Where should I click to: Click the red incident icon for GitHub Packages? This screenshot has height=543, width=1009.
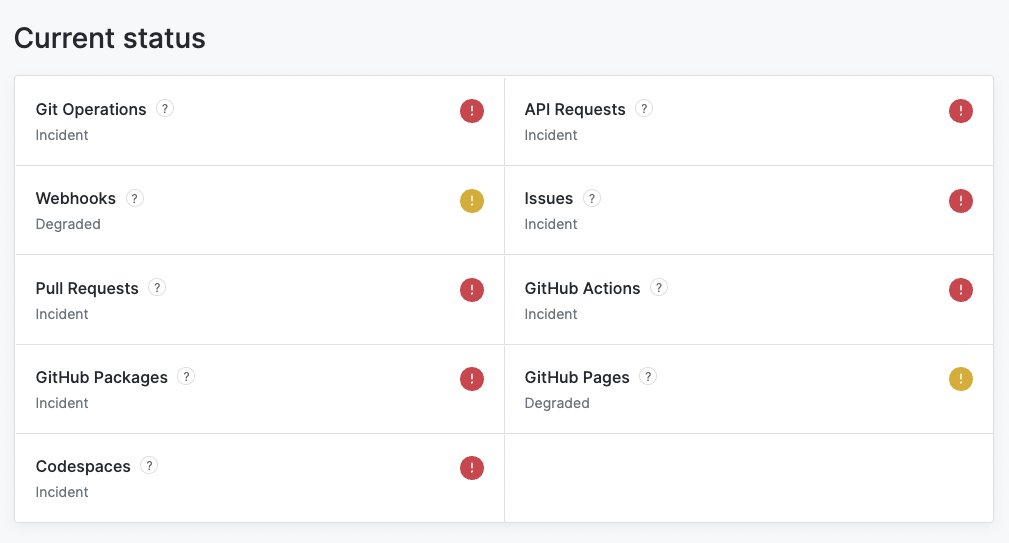[472, 379]
